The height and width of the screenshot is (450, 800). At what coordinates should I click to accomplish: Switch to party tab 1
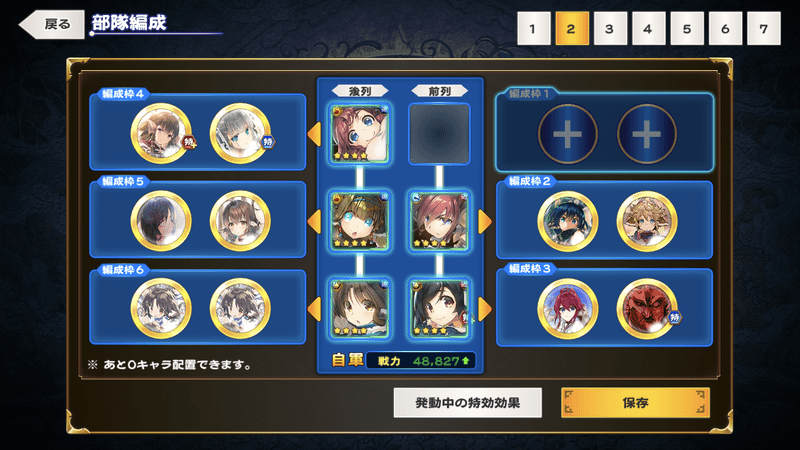tap(533, 29)
